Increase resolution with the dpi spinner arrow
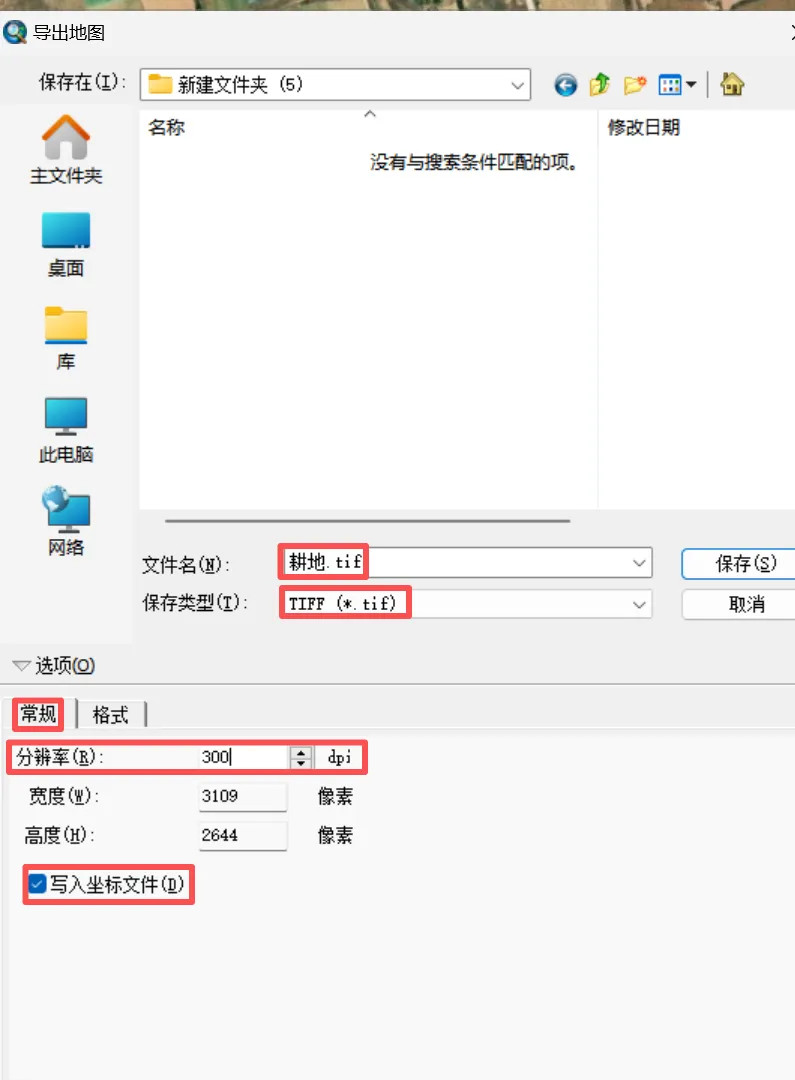 [x=300, y=751]
